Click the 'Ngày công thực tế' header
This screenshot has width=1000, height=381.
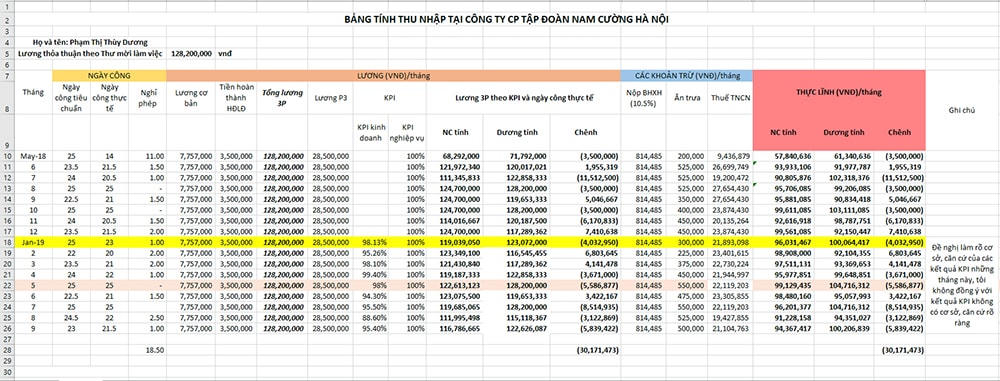click(109, 97)
